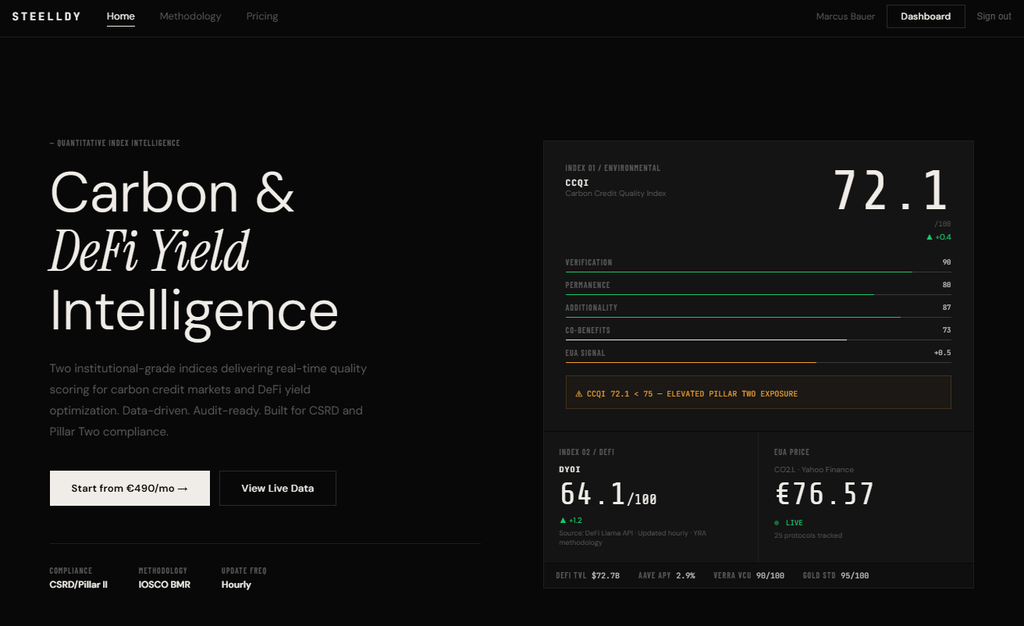Image resolution: width=1024 pixels, height=626 pixels.
Task: Open the Dashboard button
Action: 925,16
